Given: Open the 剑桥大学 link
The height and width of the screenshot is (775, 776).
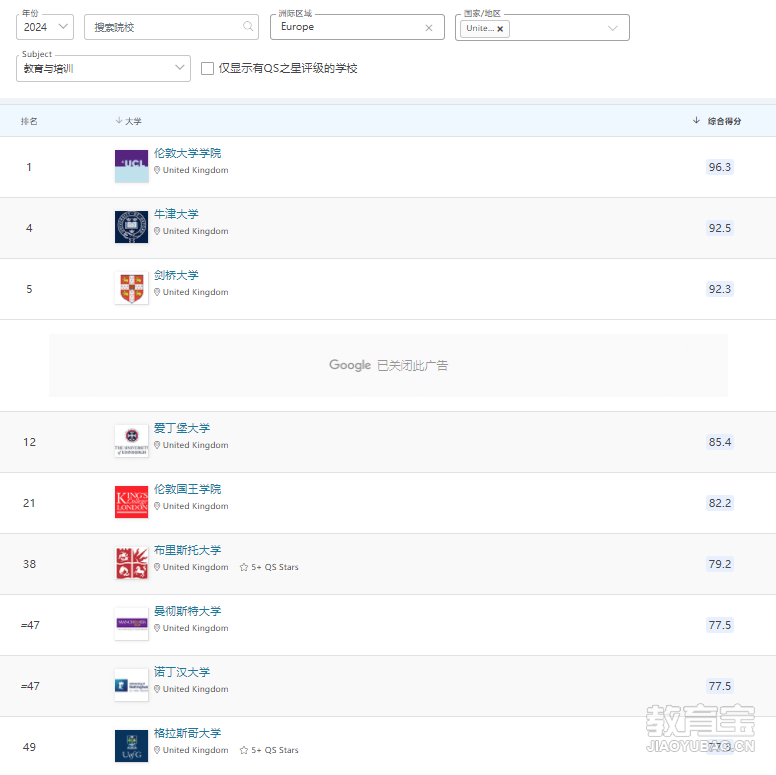Looking at the screenshot, I should [x=176, y=275].
